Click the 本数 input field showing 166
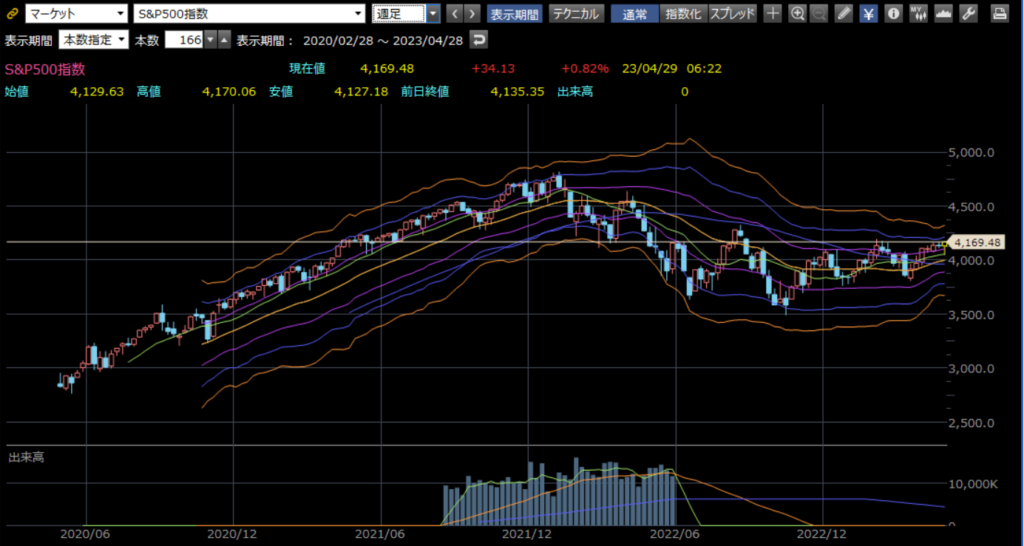This screenshot has height=546, width=1024. (x=184, y=40)
